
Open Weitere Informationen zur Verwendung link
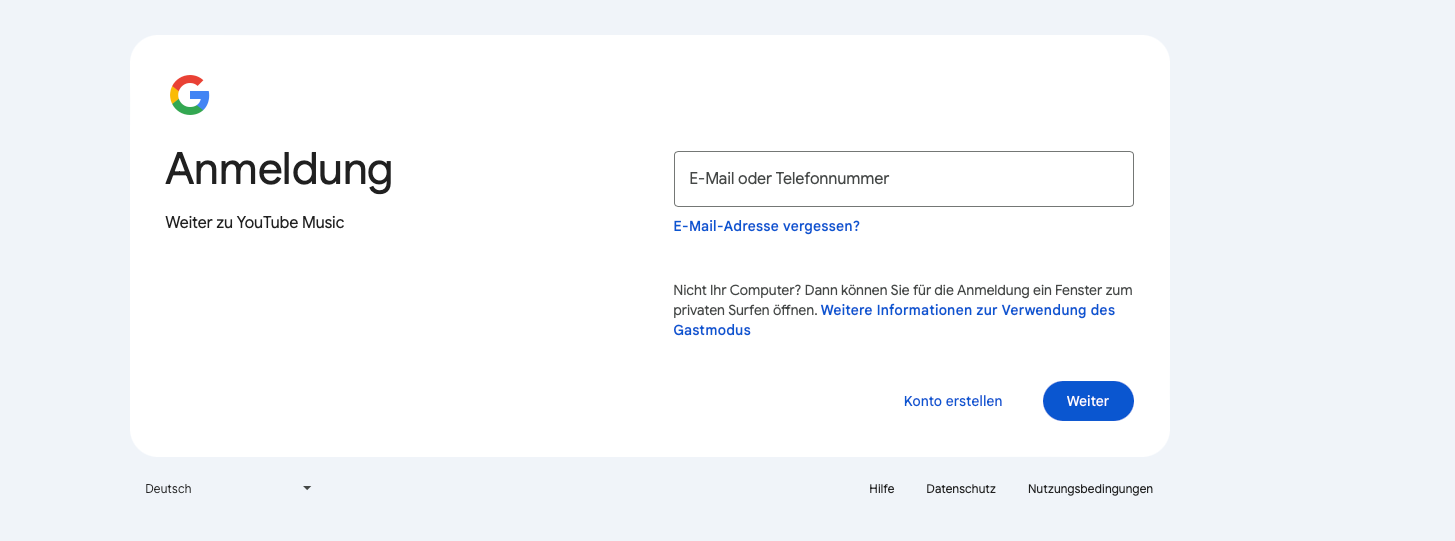point(968,310)
